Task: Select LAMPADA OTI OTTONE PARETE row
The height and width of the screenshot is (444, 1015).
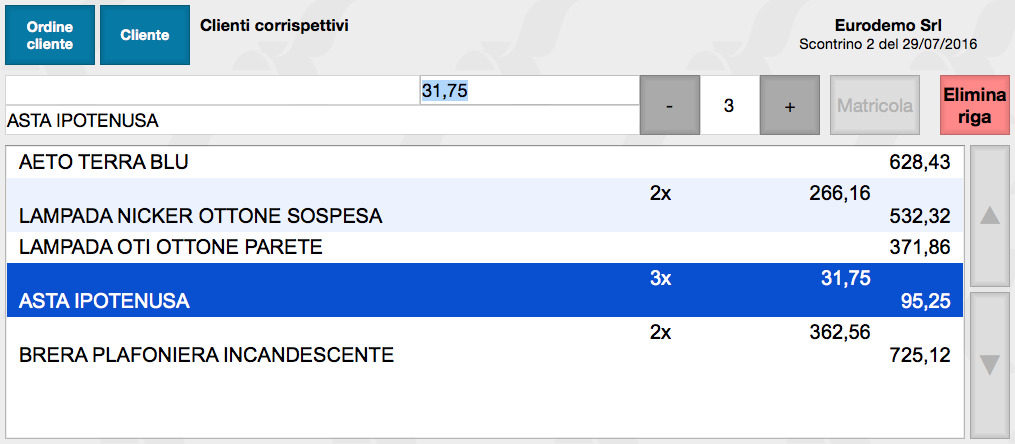Action: click(x=484, y=247)
